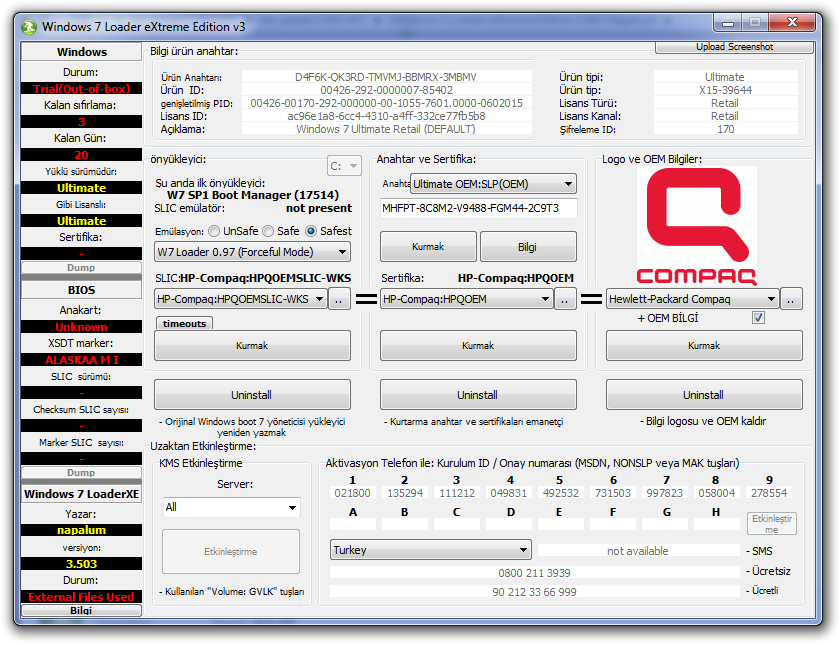Click the 'not available' SMS field
The width and height of the screenshot is (840, 645).
pyautogui.click(x=638, y=551)
